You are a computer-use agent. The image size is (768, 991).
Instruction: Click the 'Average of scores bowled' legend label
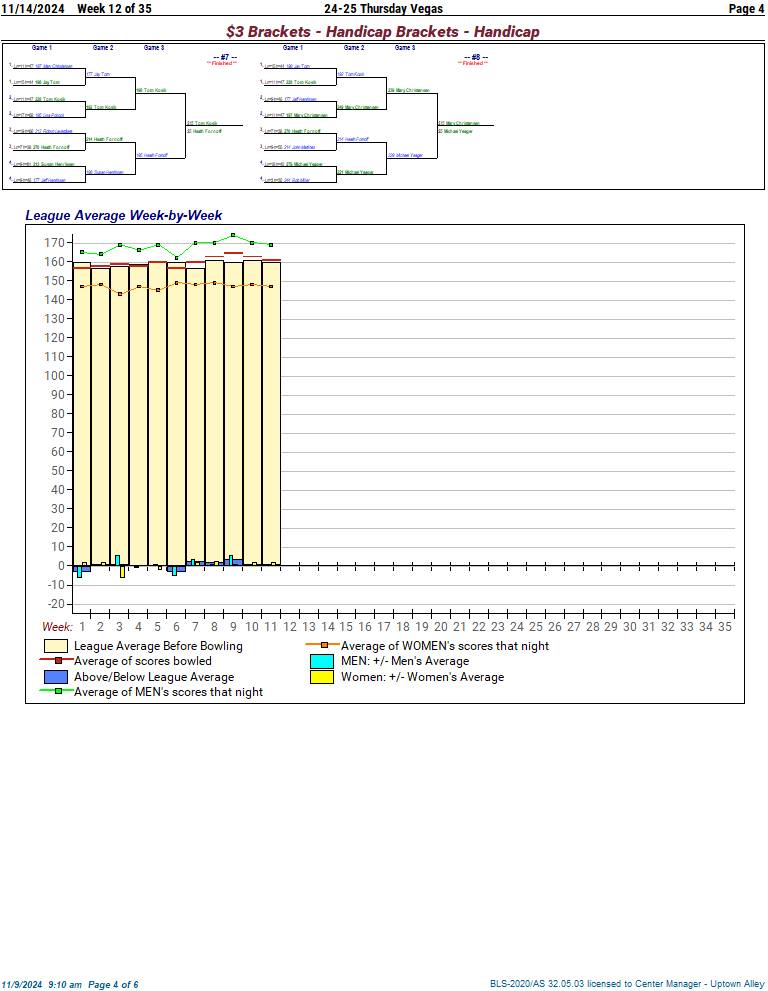point(143,661)
